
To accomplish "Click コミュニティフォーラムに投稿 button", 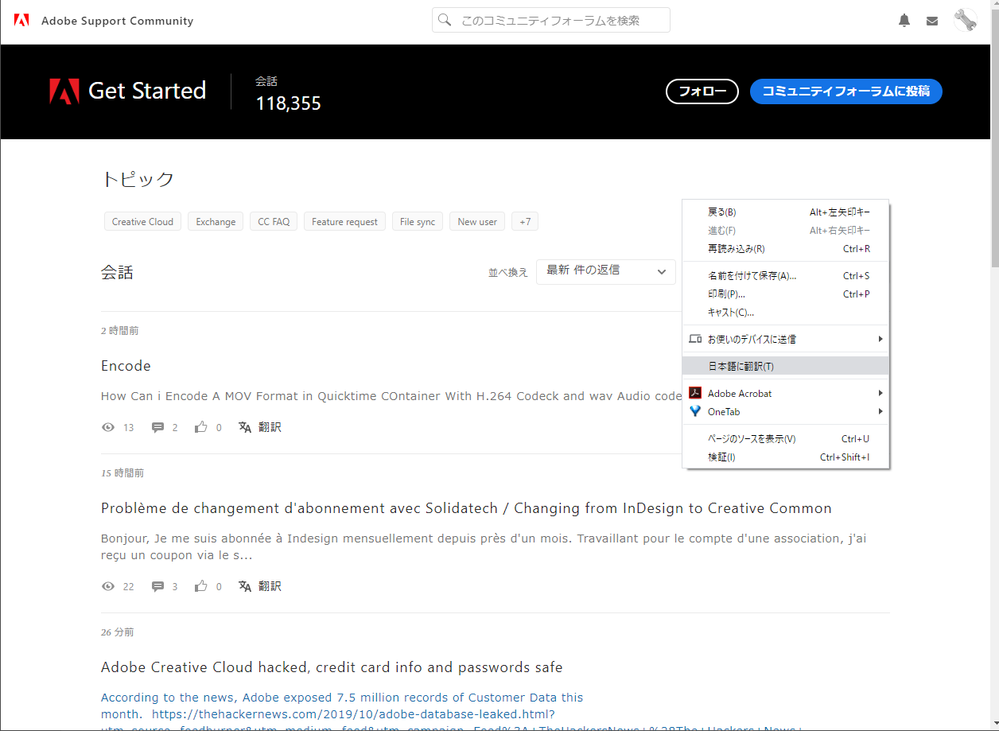I will click(845, 91).
